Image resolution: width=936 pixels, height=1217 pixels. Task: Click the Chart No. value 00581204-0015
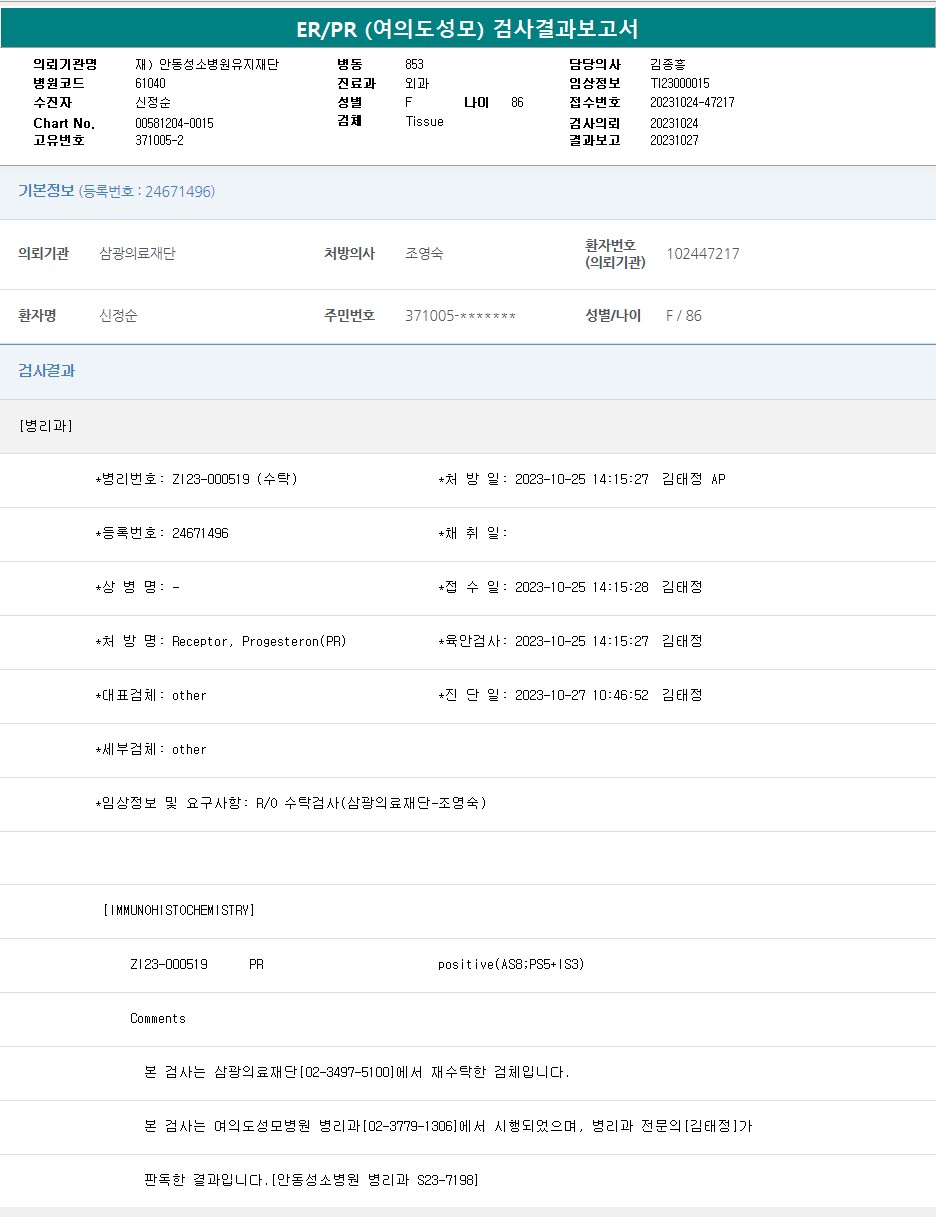coord(174,123)
